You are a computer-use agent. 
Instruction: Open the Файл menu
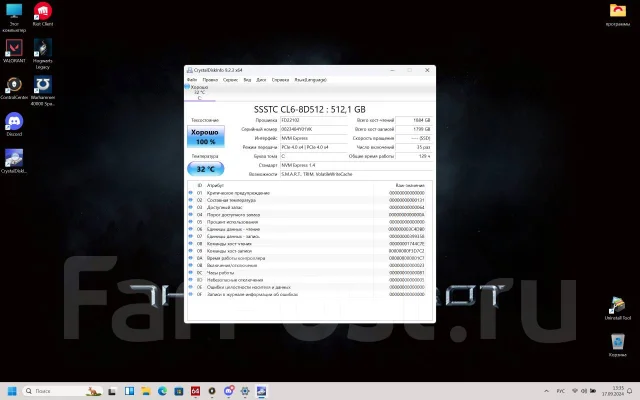192,80
